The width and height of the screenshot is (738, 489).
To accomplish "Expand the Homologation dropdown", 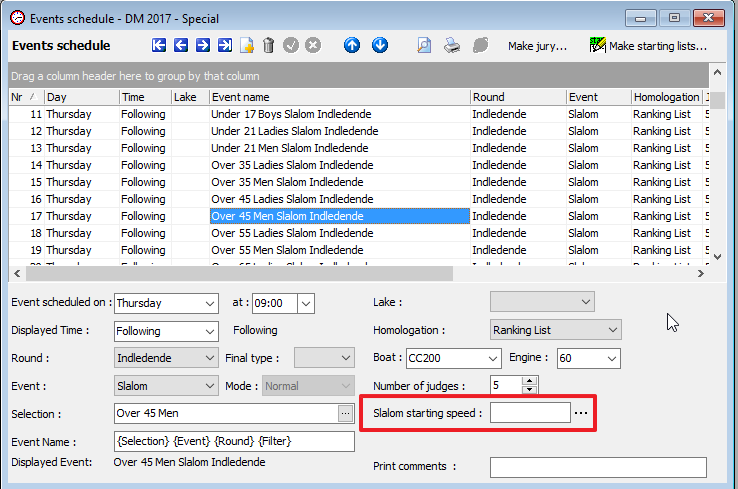I will [x=612, y=330].
